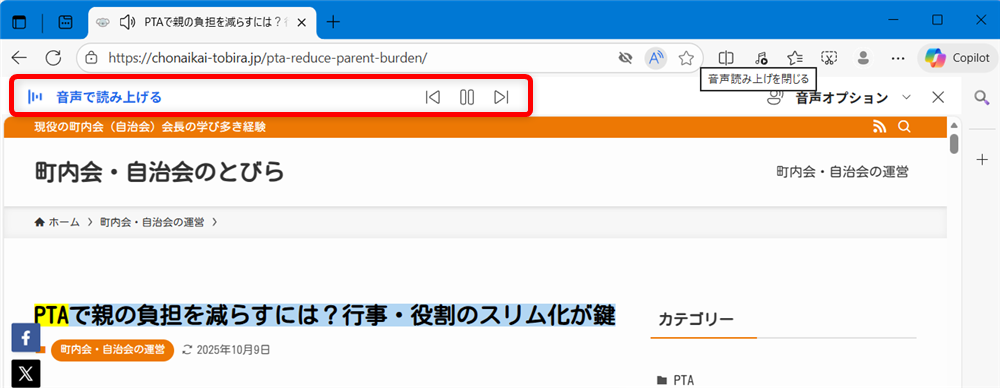Click the 現役の町内会（自治会）会長の学び多き経験 tagline

coord(150,127)
